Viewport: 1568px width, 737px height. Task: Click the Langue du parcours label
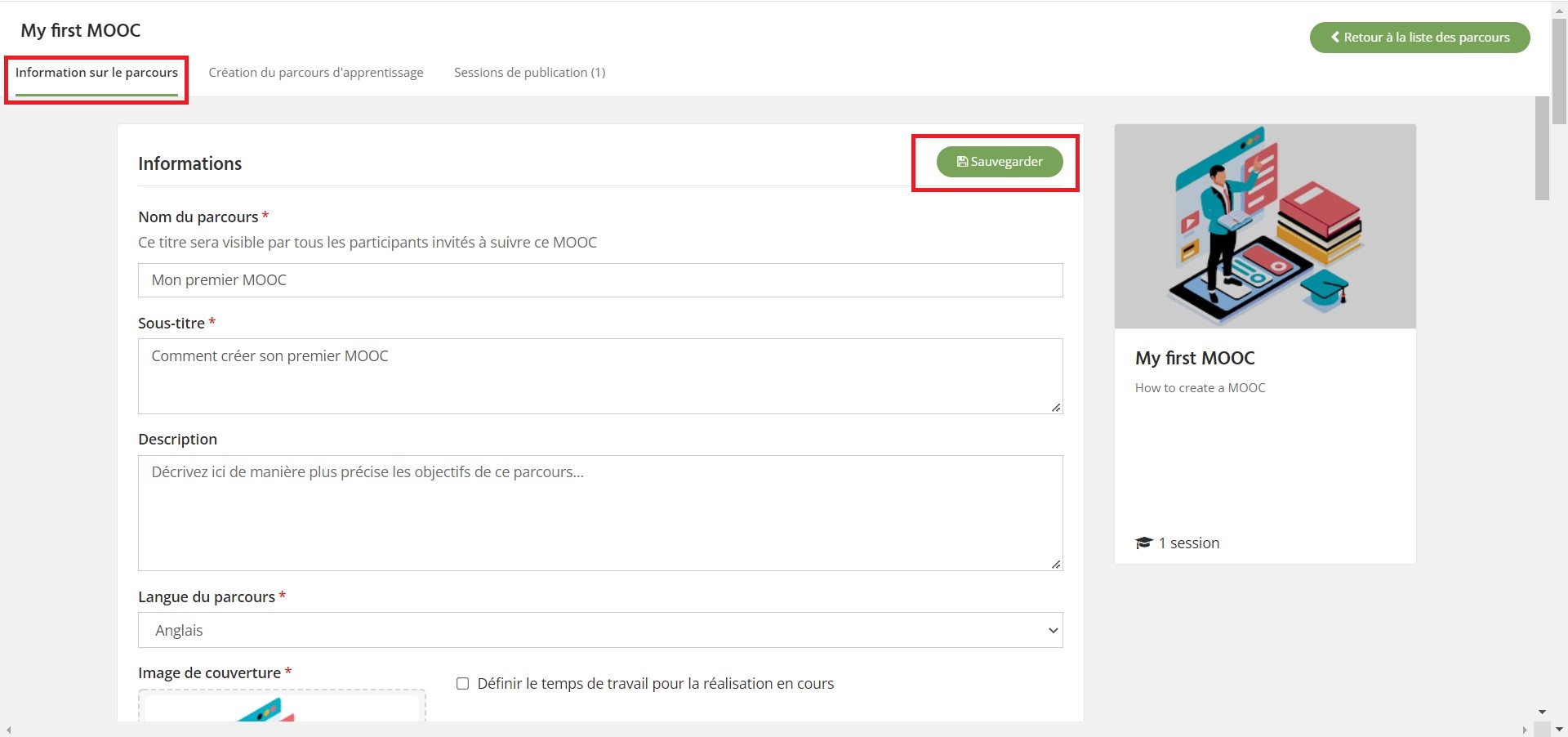click(207, 597)
